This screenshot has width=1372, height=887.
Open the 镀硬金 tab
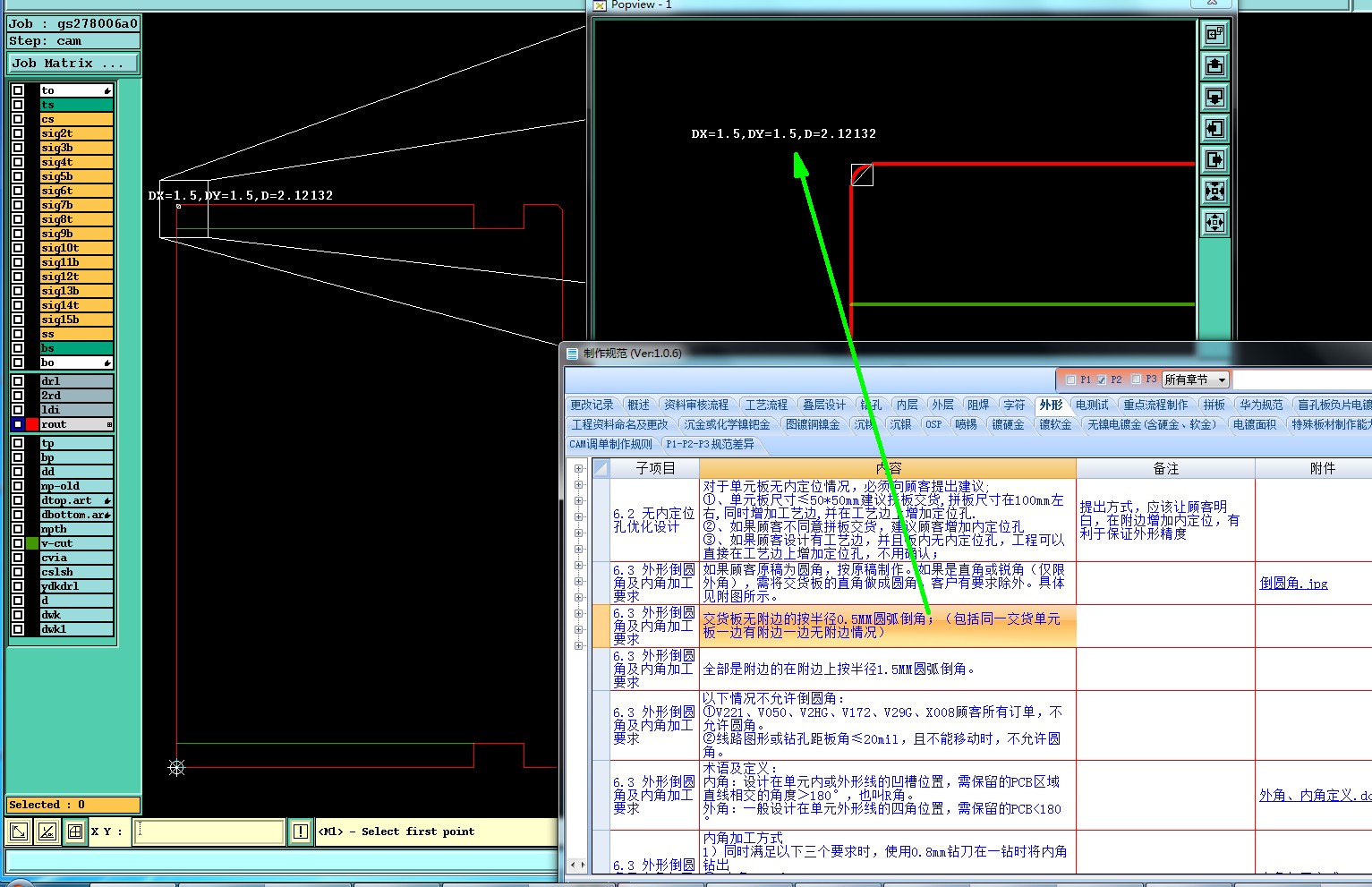tap(1008, 424)
